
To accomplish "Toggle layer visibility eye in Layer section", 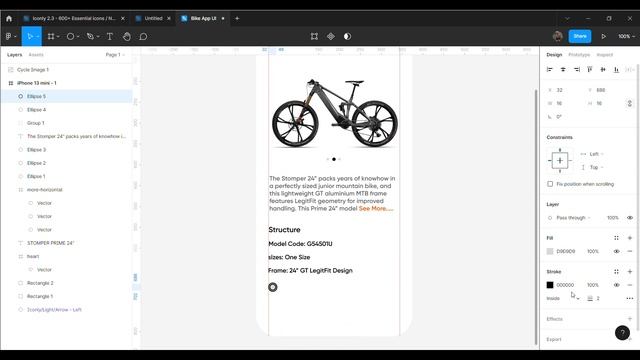I will [x=630, y=218].
